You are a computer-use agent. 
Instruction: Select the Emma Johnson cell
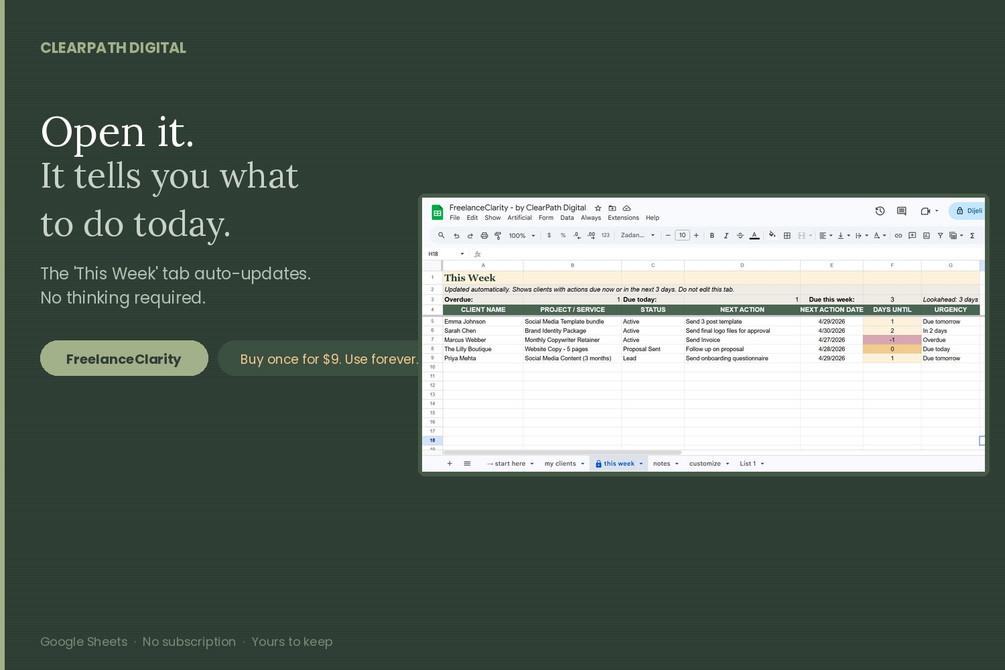(483, 322)
